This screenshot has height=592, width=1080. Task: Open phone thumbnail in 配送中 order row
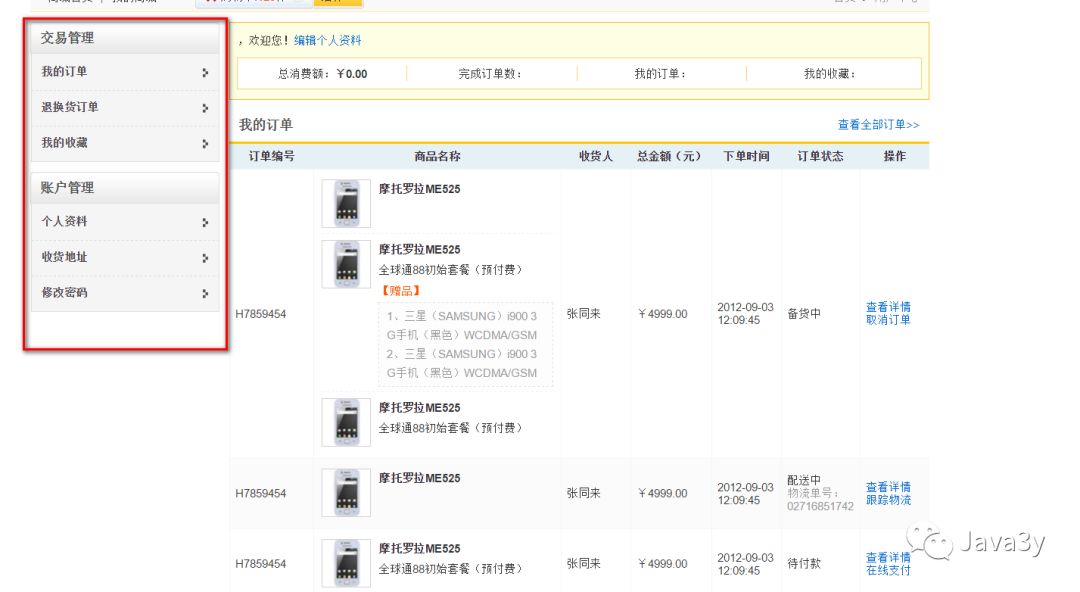point(346,493)
